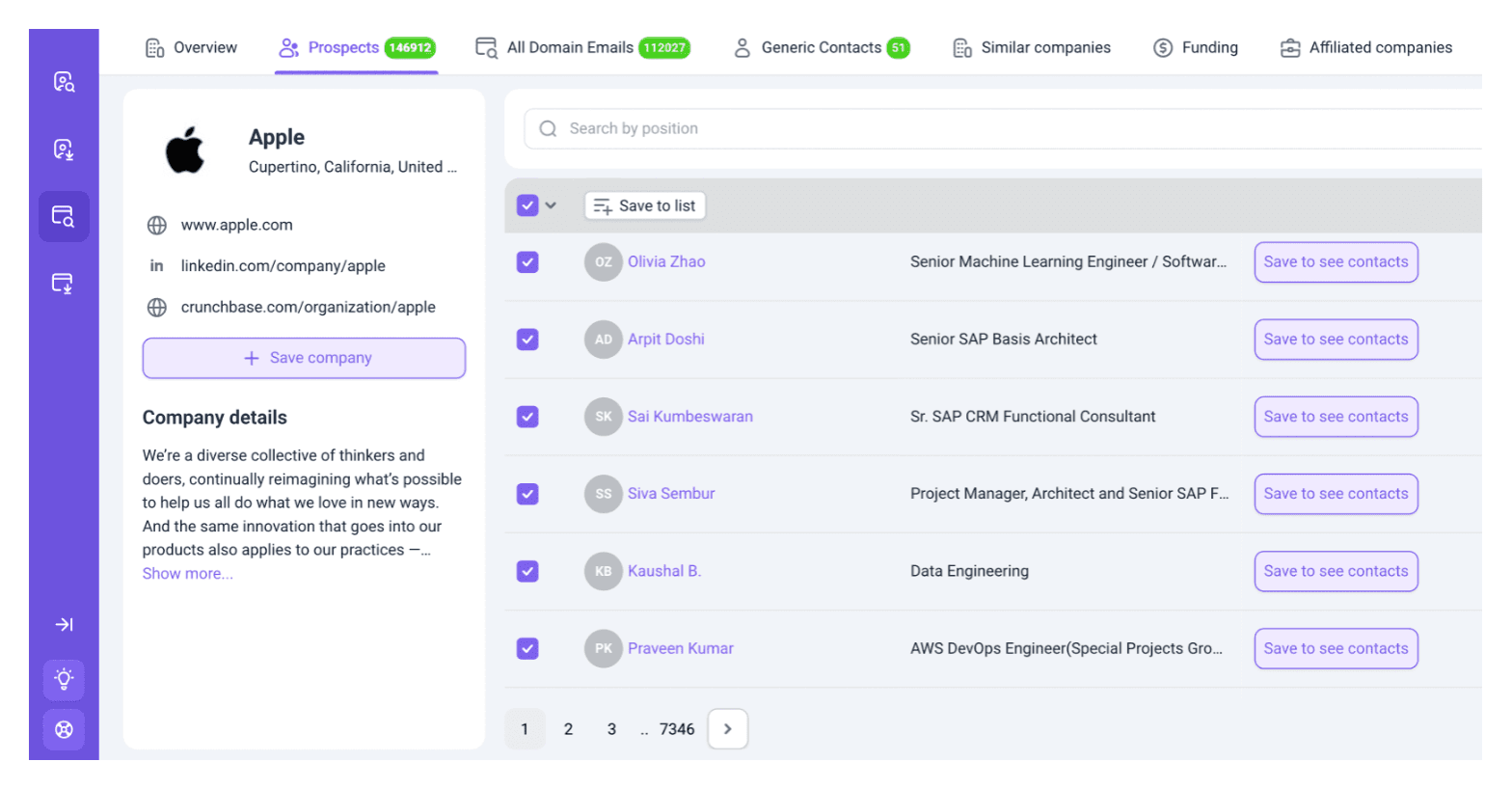Focus the Search by position field
This screenshot has height=789, width=1512.
(x=1003, y=129)
